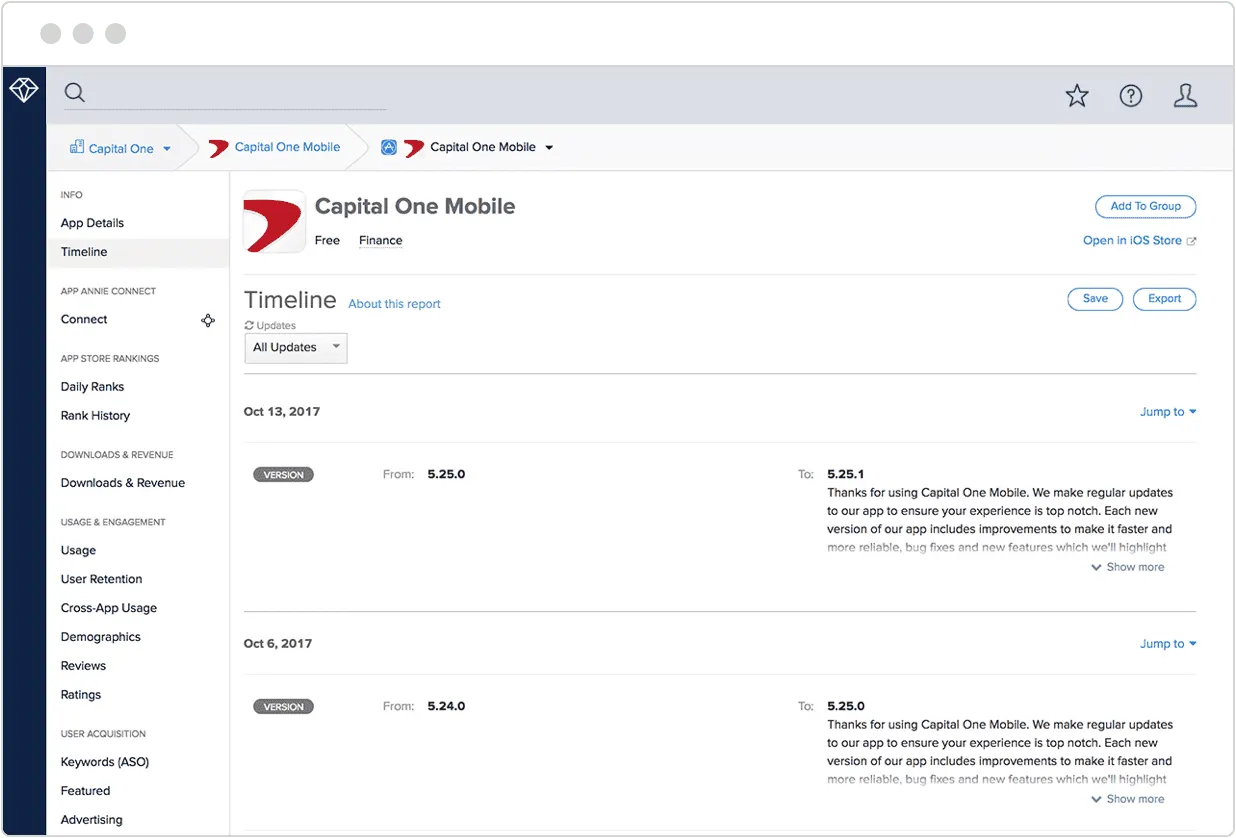This screenshot has width=1236, height=838.
Task: Open App Details in sidebar
Action: (92, 223)
